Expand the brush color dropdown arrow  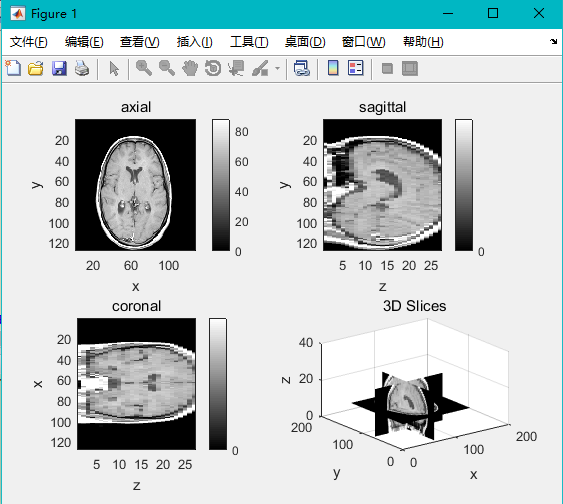[277, 68]
